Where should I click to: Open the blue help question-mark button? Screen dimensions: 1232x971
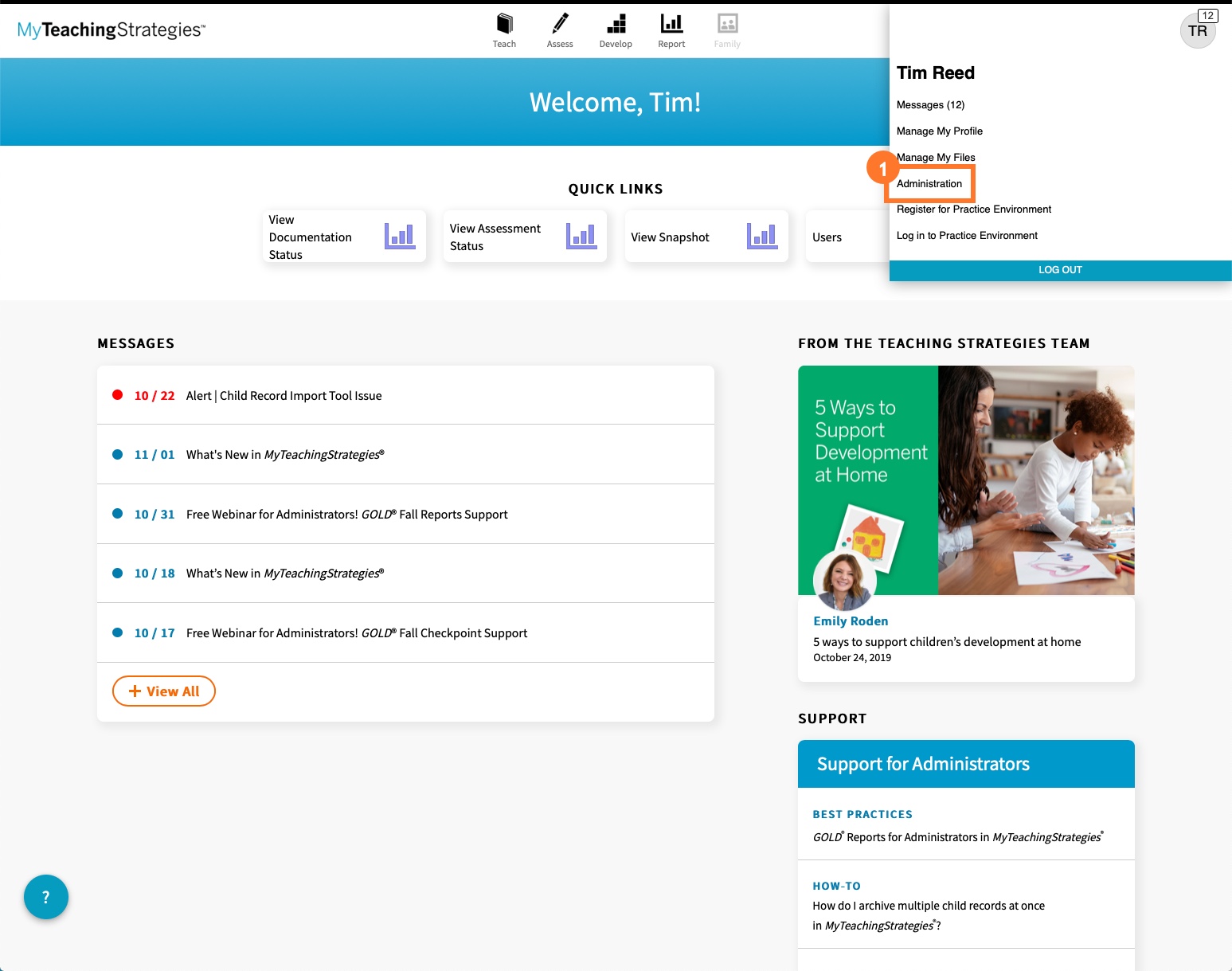coord(46,897)
